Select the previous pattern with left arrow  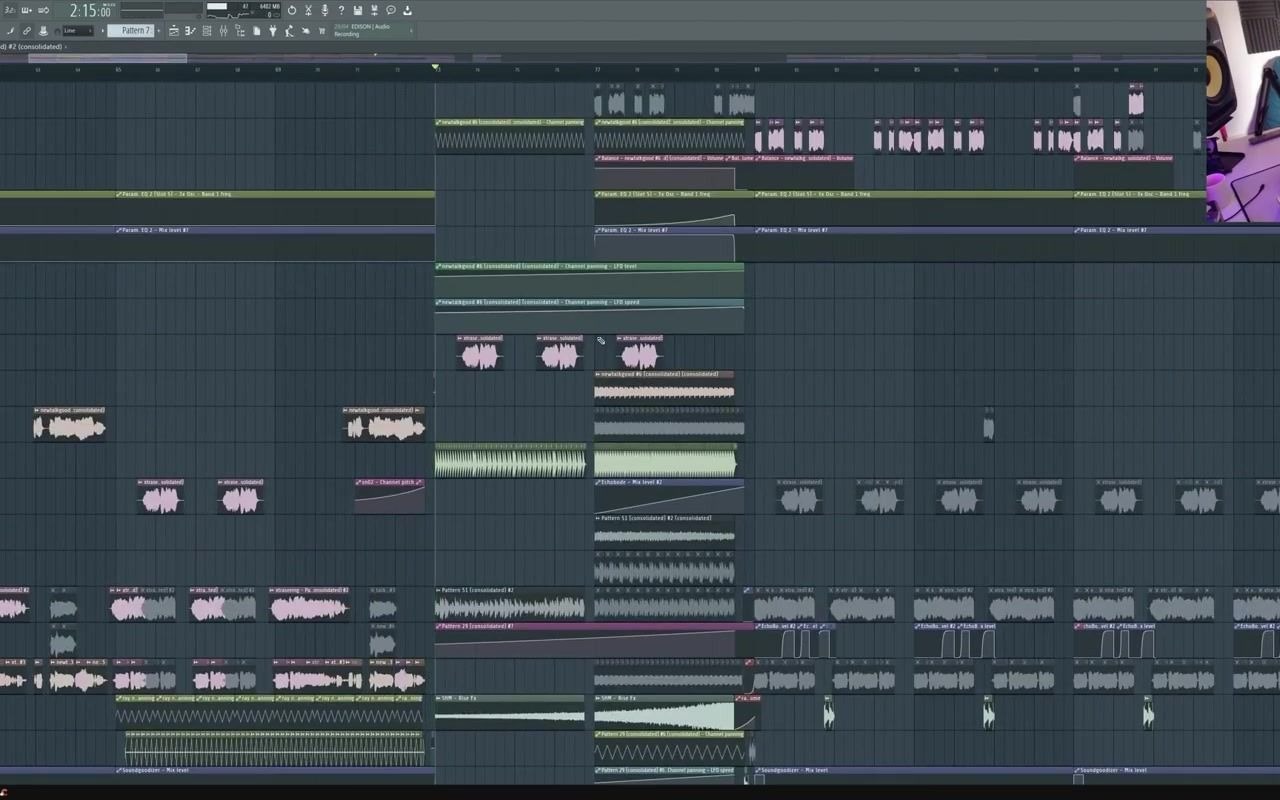pyautogui.click(x=102, y=31)
